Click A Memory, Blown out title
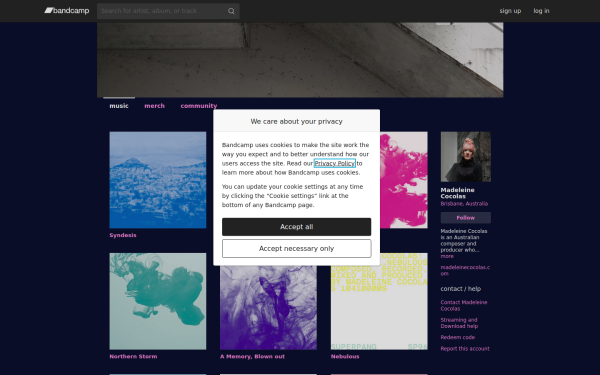Image resolution: width=600 pixels, height=375 pixels. pyautogui.click(x=252, y=357)
